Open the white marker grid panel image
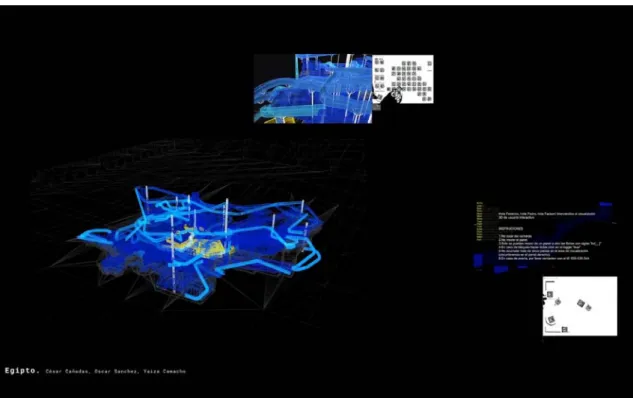Image resolution: width=633 pixels, height=398 pixels. pyautogui.click(x=403, y=79)
